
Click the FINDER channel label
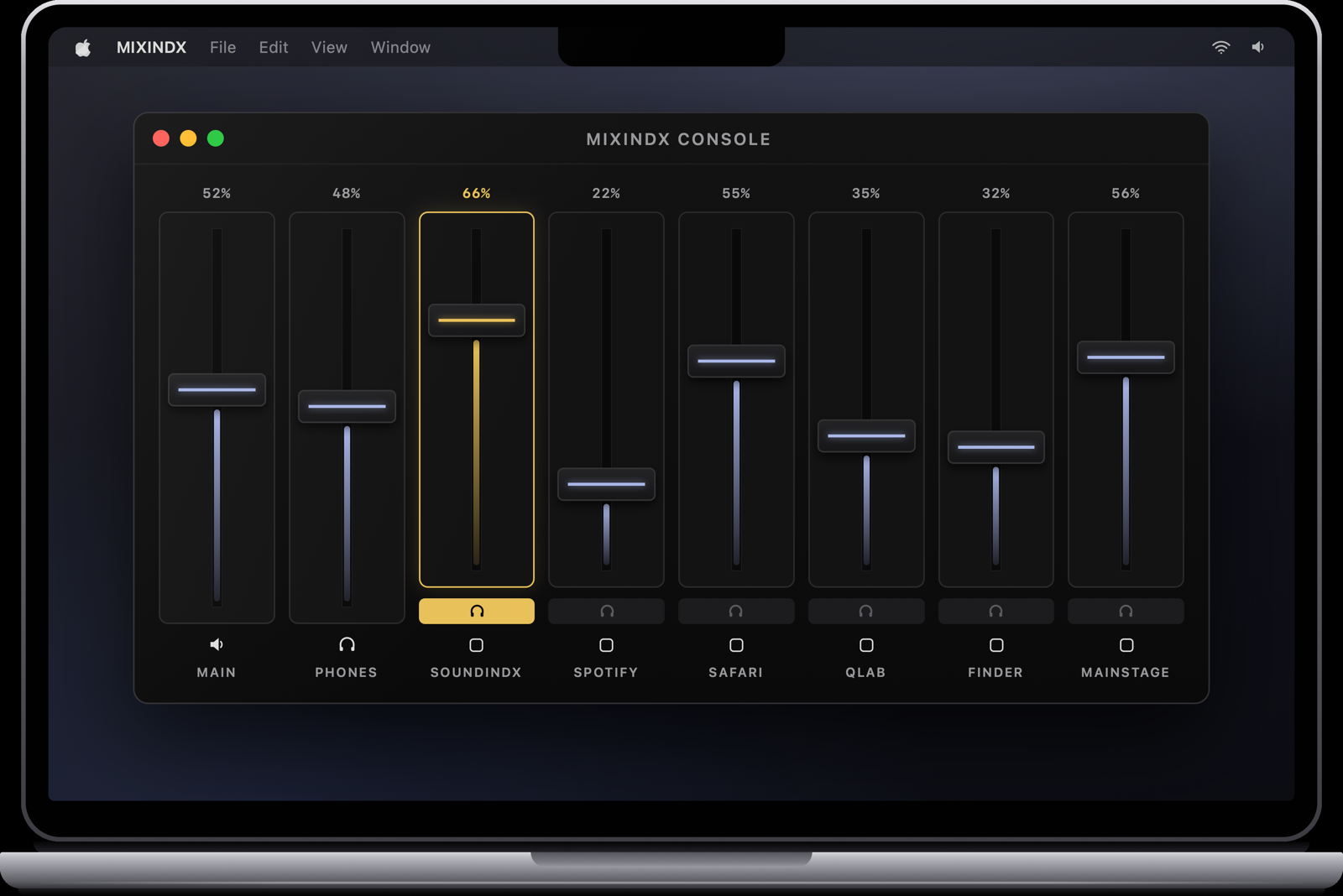pyautogui.click(x=995, y=673)
